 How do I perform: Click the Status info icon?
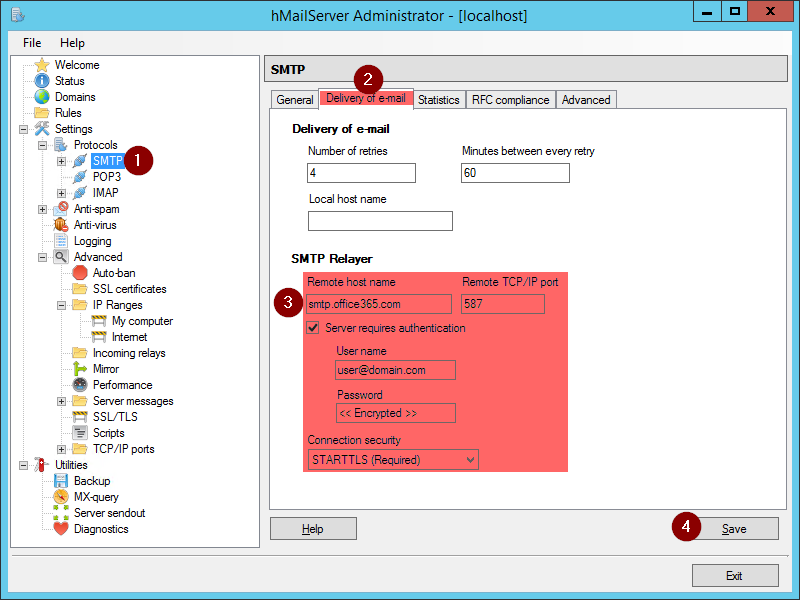tap(42, 81)
